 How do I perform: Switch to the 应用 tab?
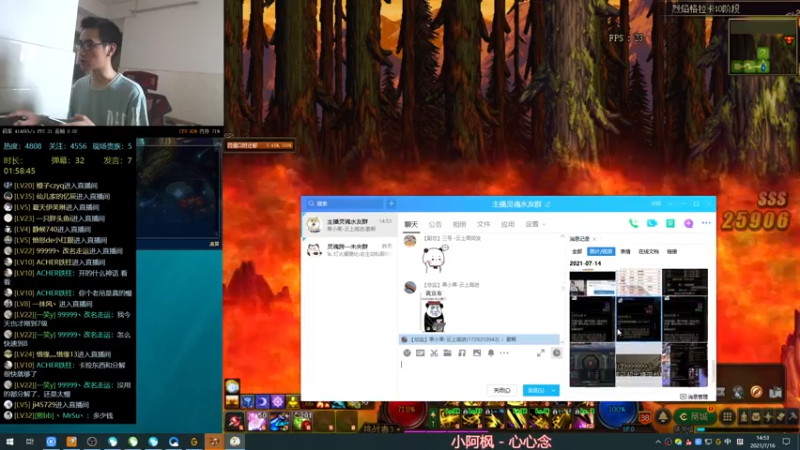[x=507, y=224]
